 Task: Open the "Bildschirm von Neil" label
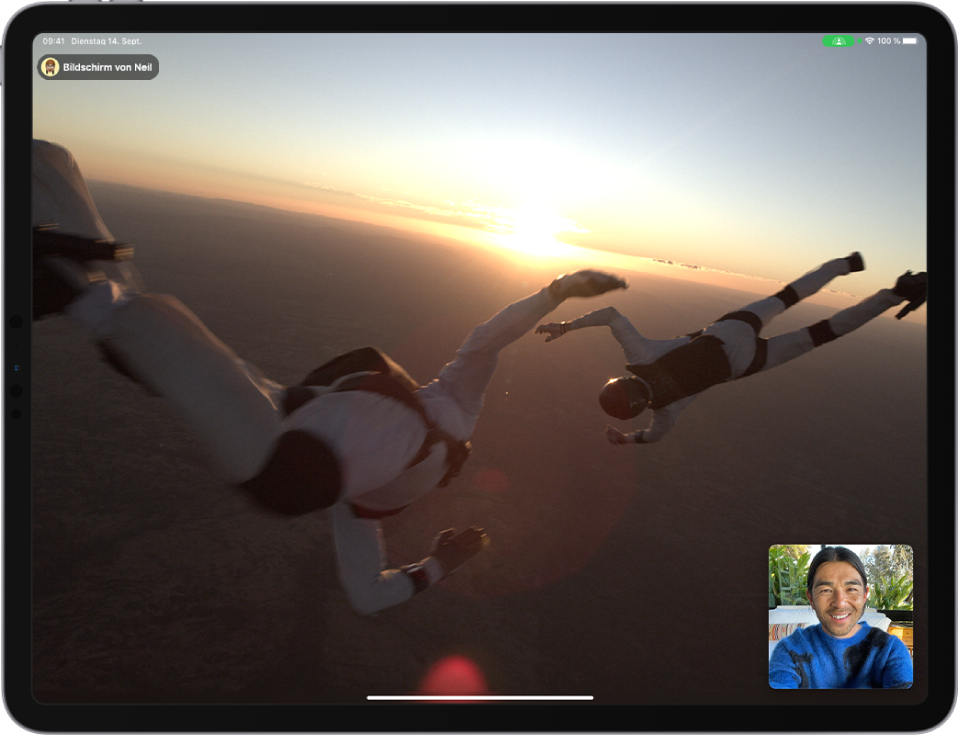pos(98,67)
